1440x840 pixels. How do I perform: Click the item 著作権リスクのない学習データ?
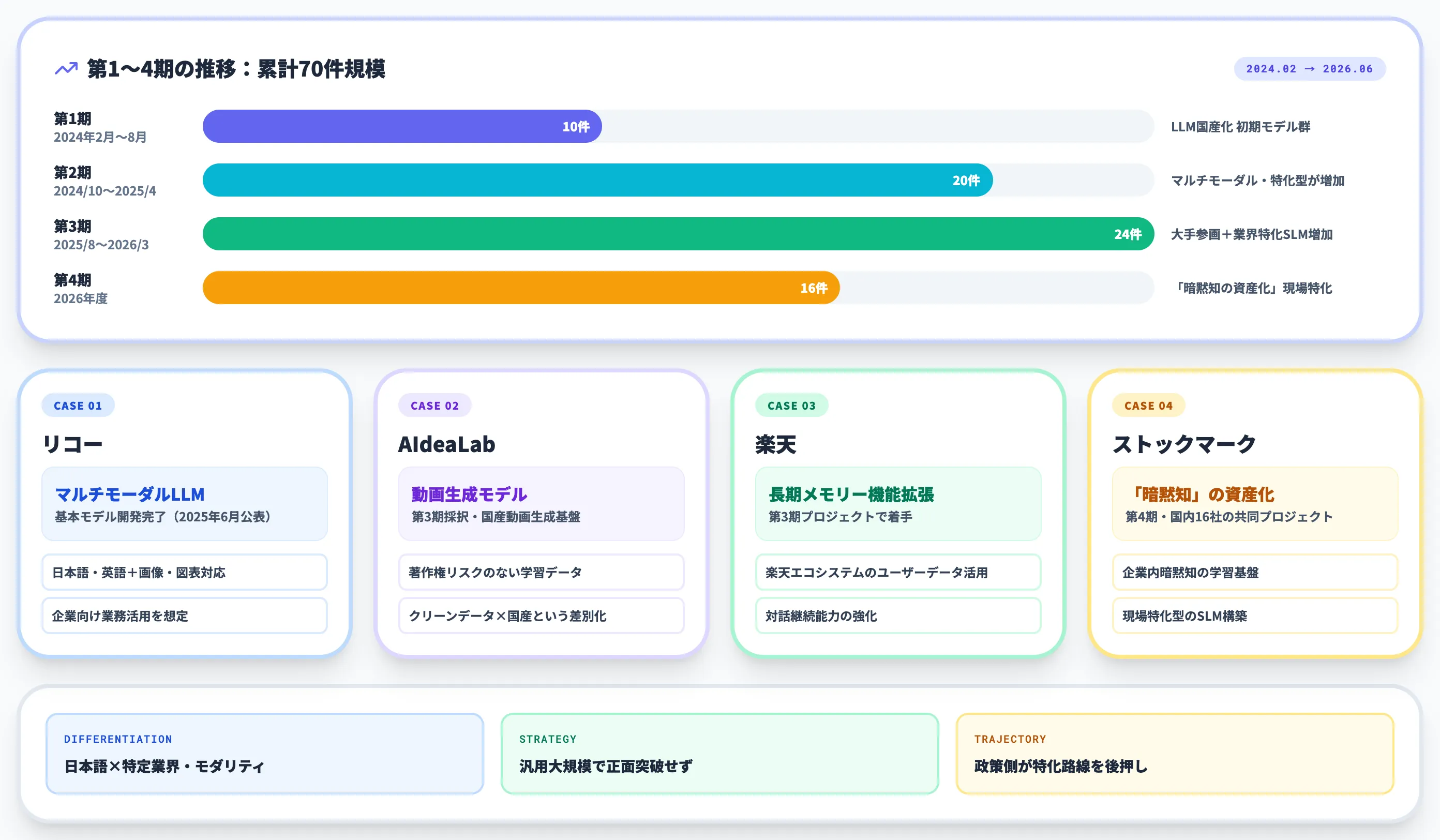pyautogui.click(x=541, y=572)
